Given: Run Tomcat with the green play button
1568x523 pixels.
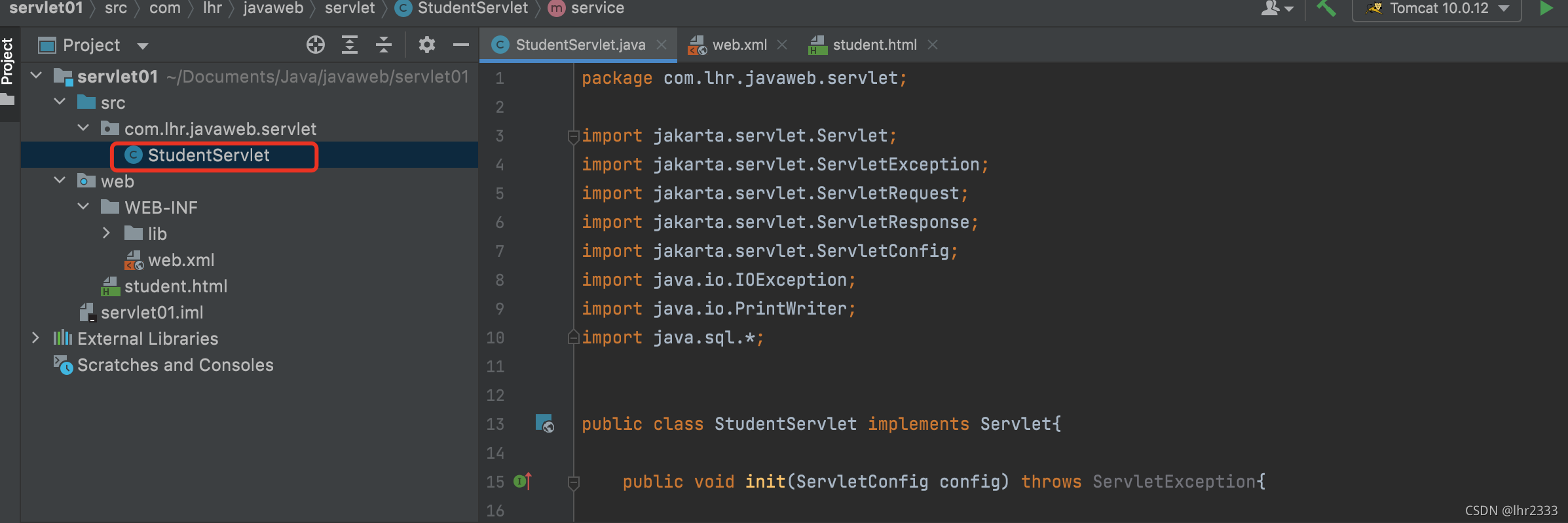Looking at the screenshot, I should tap(1546, 9).
